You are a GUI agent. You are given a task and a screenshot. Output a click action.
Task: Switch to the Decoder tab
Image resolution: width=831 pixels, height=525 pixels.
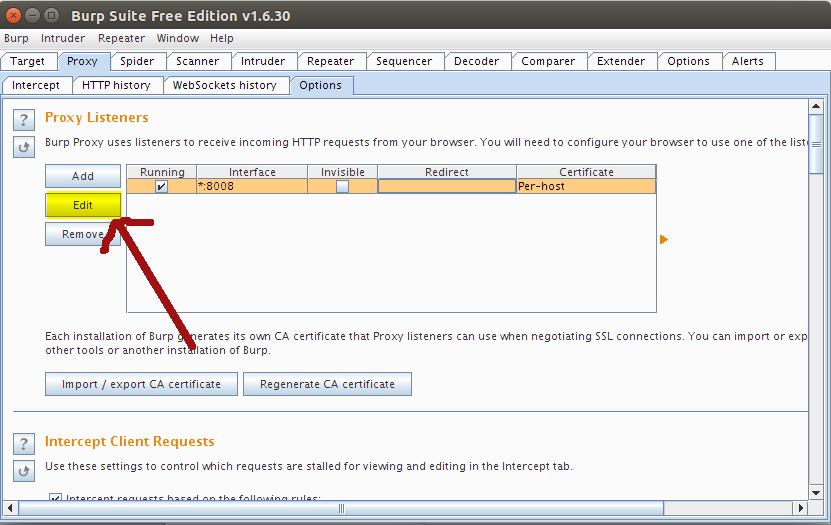point(476,61)
